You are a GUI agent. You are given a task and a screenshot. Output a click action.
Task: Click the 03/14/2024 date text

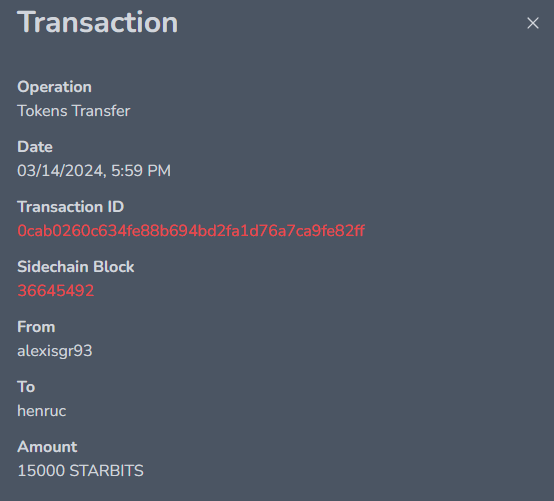tap(60, 171)
